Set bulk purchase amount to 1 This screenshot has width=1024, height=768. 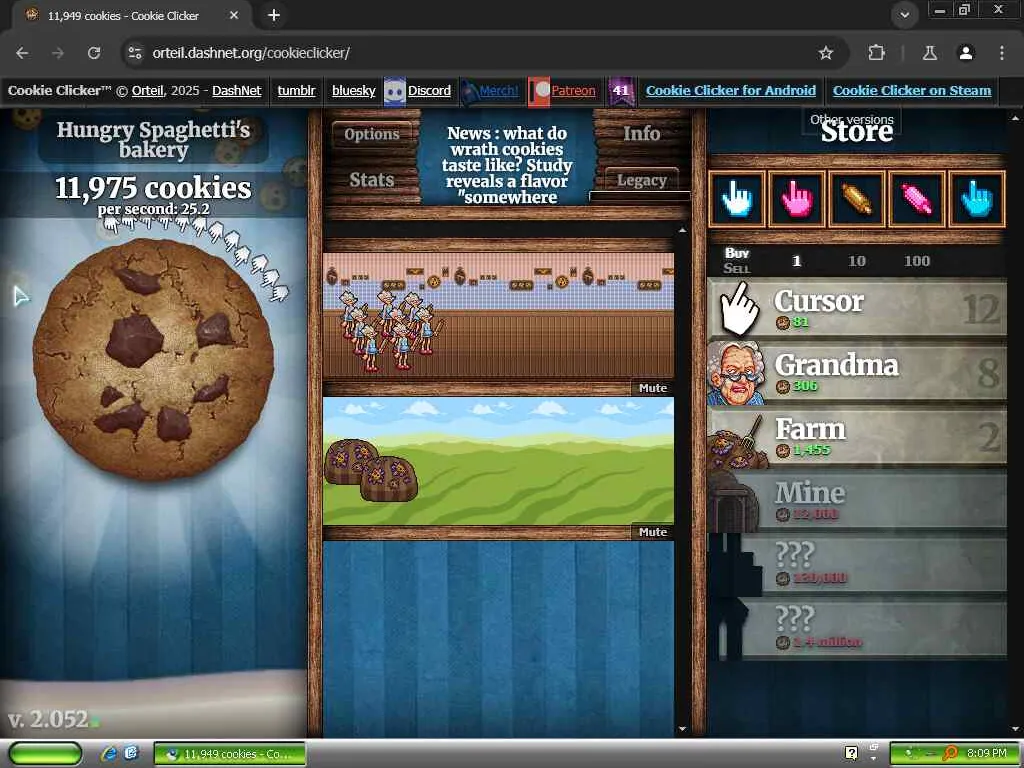tap(796, 261)
